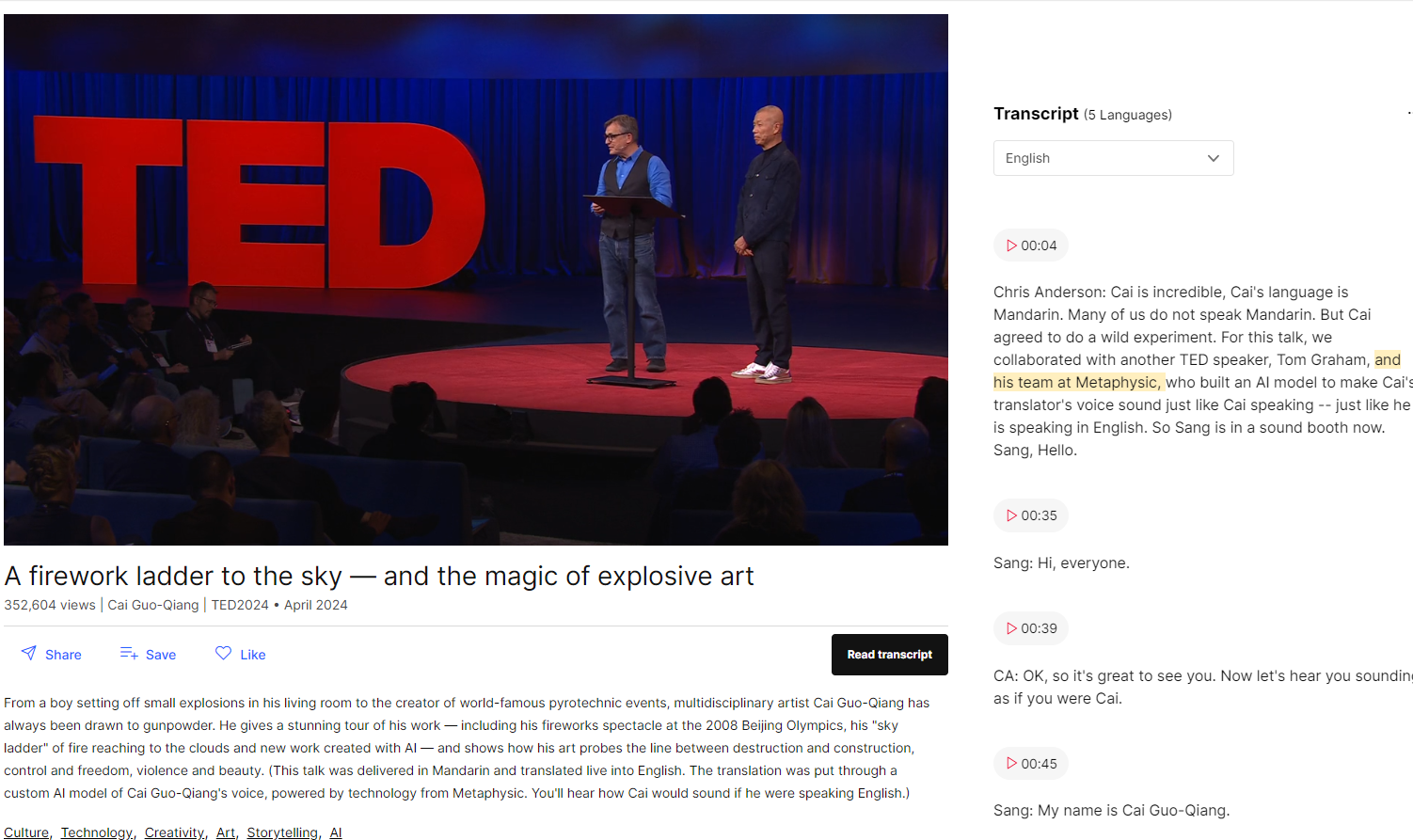Open the Art tag link
Viewport: 1413px width, 840px height.
[x=225, y=832]
